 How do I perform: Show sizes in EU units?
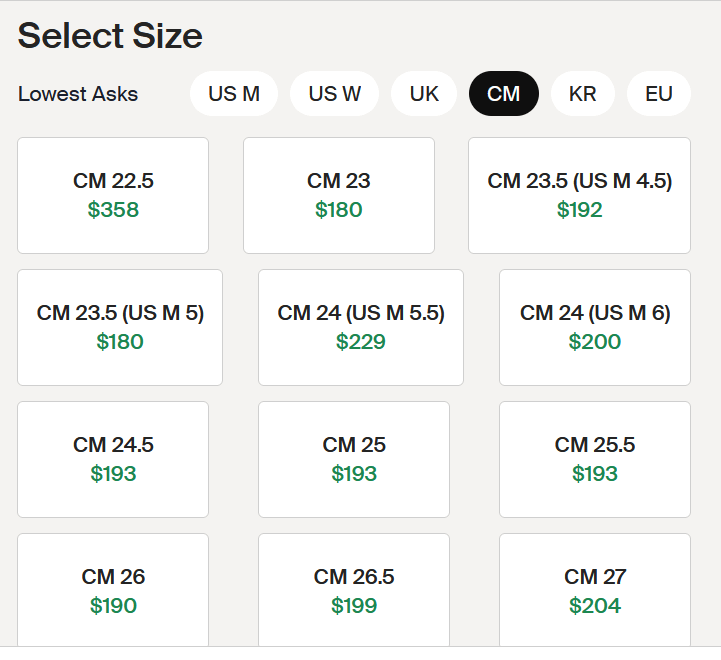(659, 94)
